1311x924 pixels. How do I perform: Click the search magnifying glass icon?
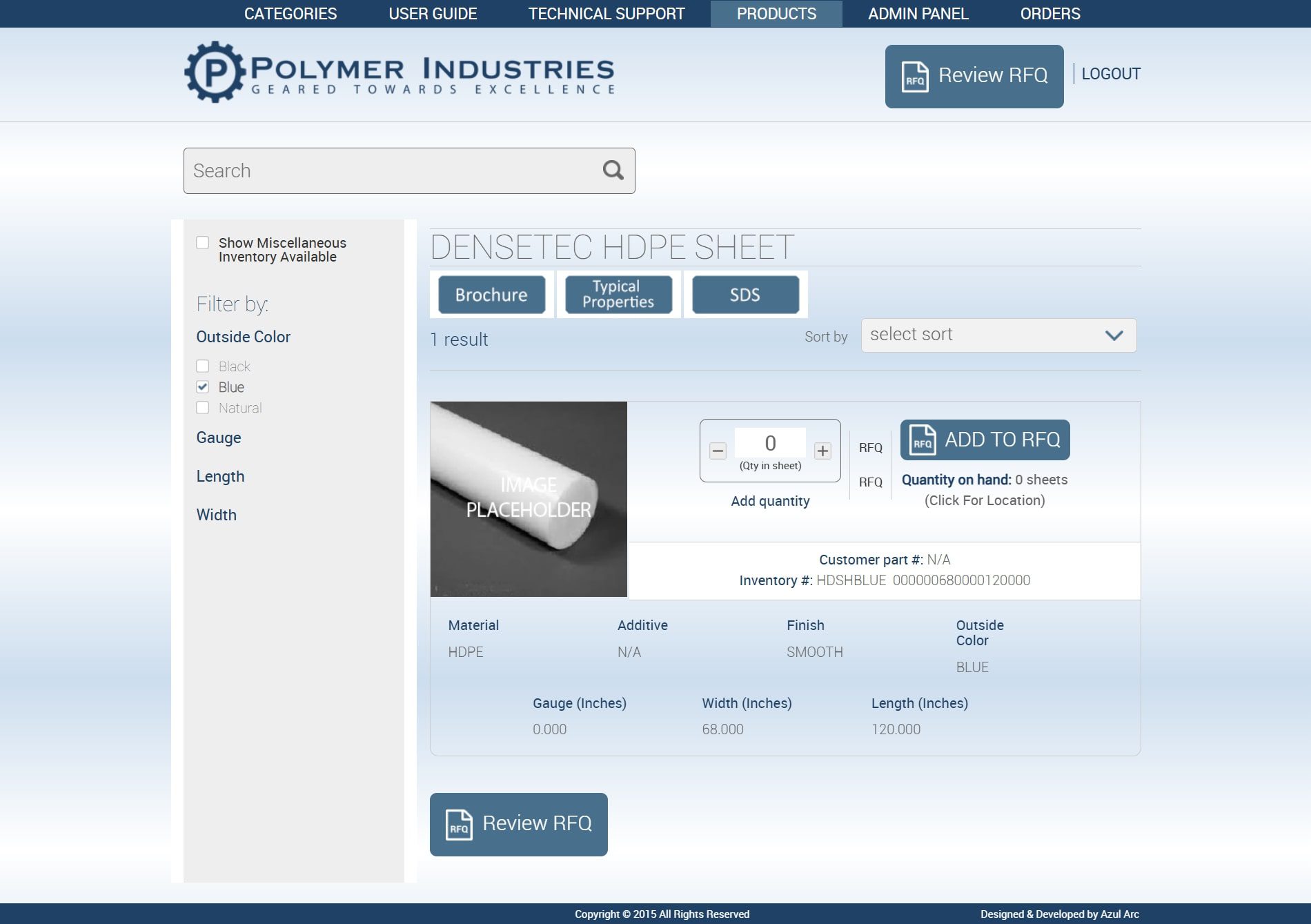pos(613,170)
